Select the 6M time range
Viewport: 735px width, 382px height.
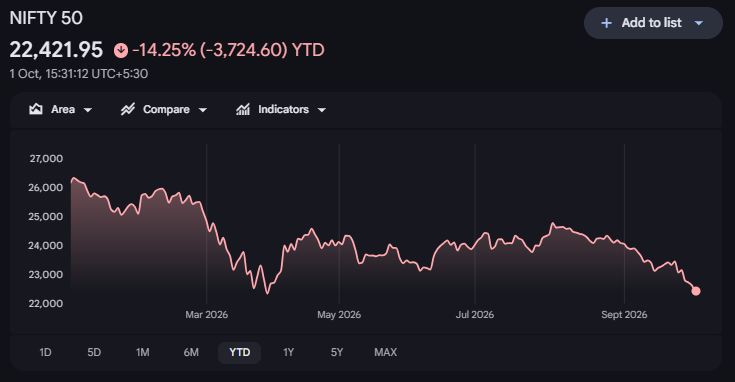click(191, 352)
